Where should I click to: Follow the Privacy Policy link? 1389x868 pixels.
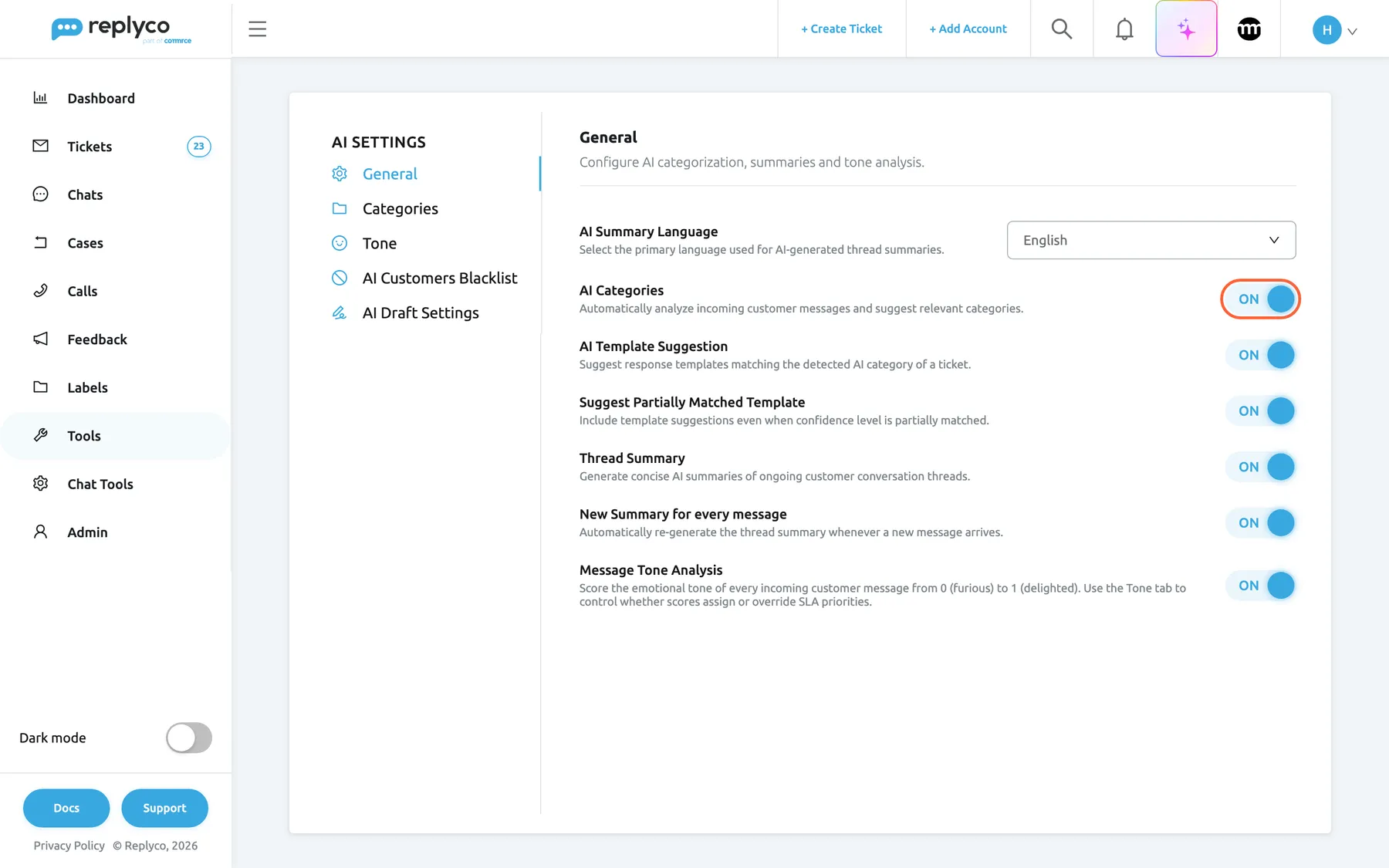click(69, 846)
